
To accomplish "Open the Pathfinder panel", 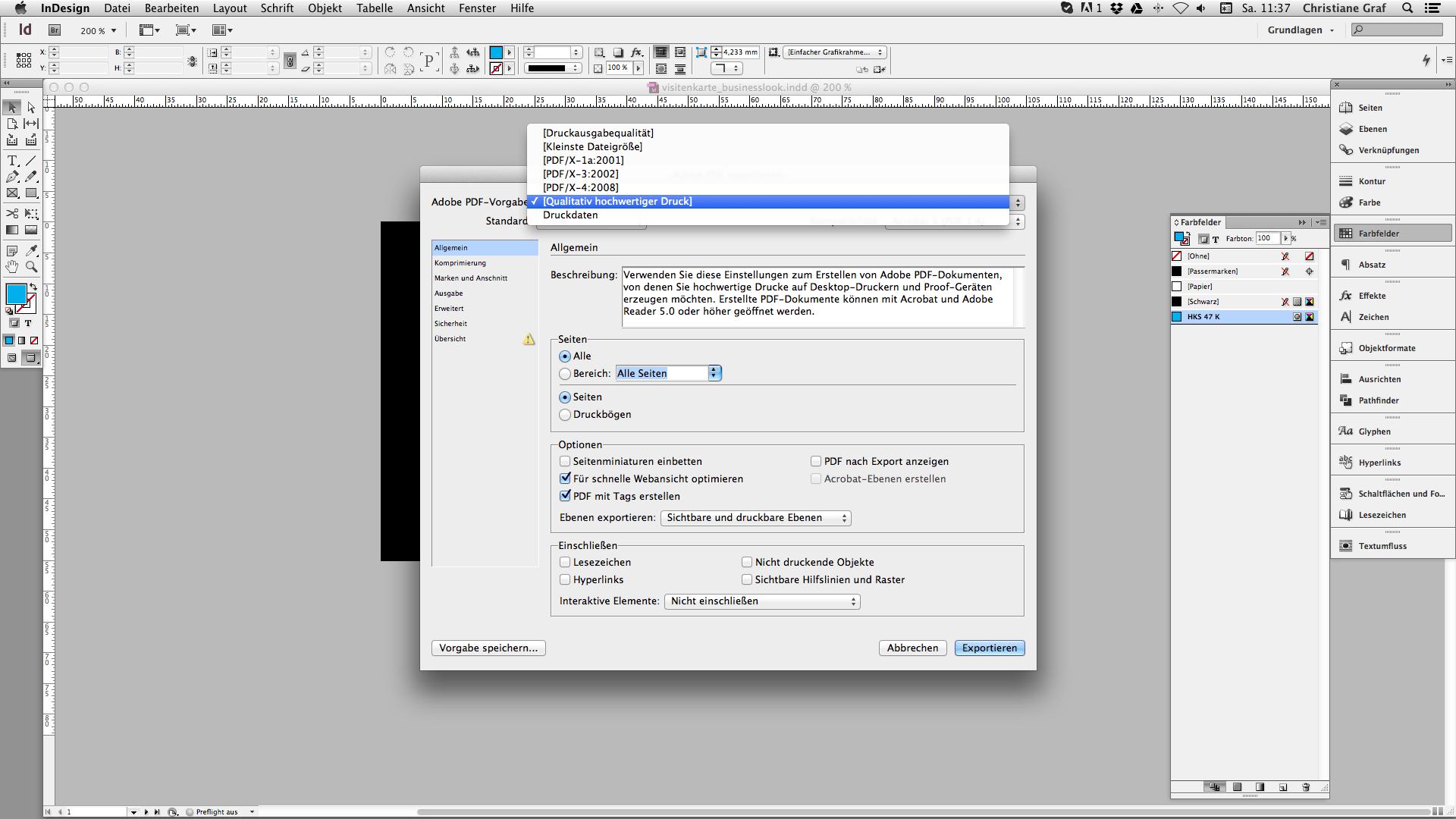I will (1377, 400).
